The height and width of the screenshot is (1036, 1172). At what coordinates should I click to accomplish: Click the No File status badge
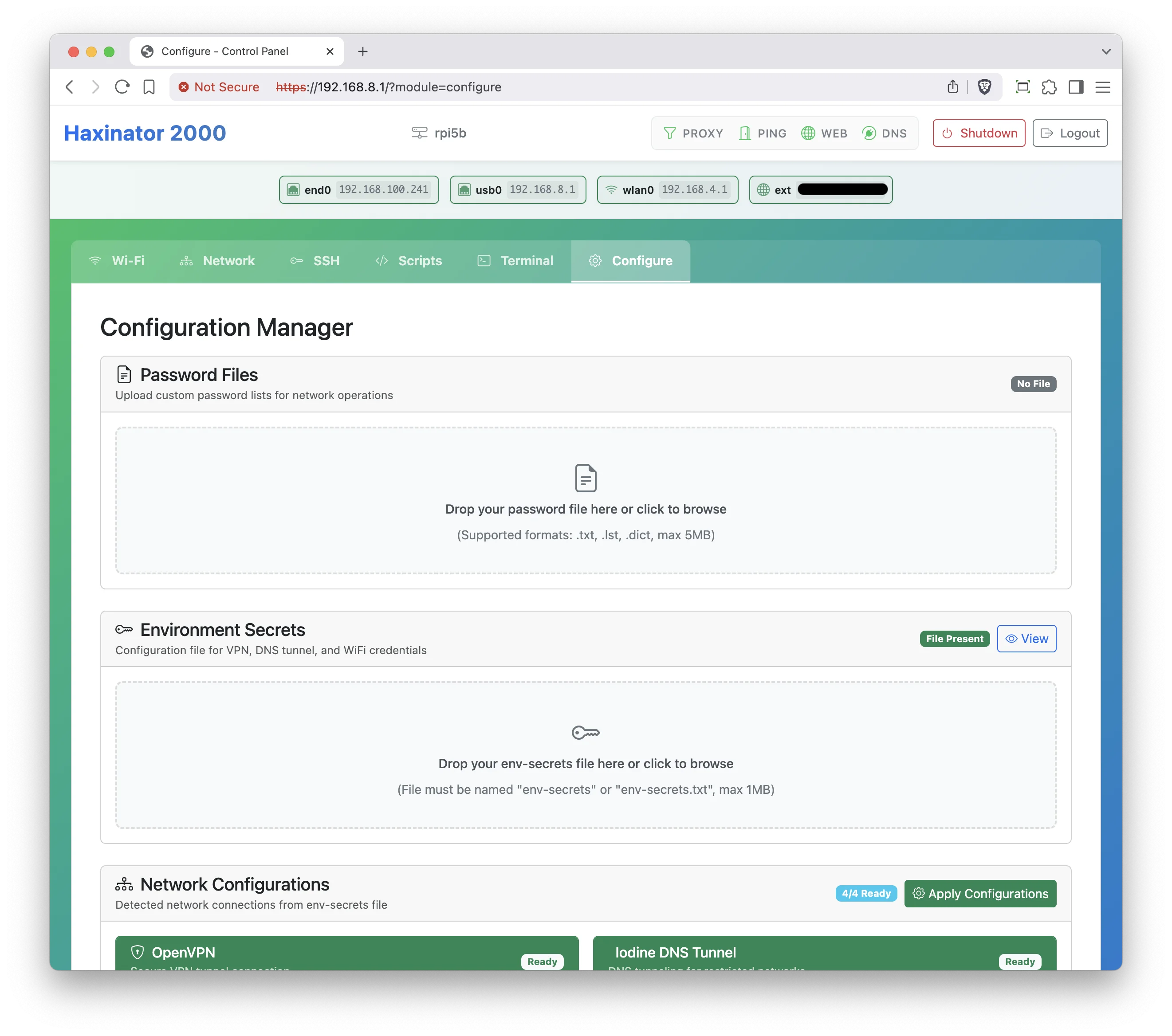click(x=1033, y=384)
